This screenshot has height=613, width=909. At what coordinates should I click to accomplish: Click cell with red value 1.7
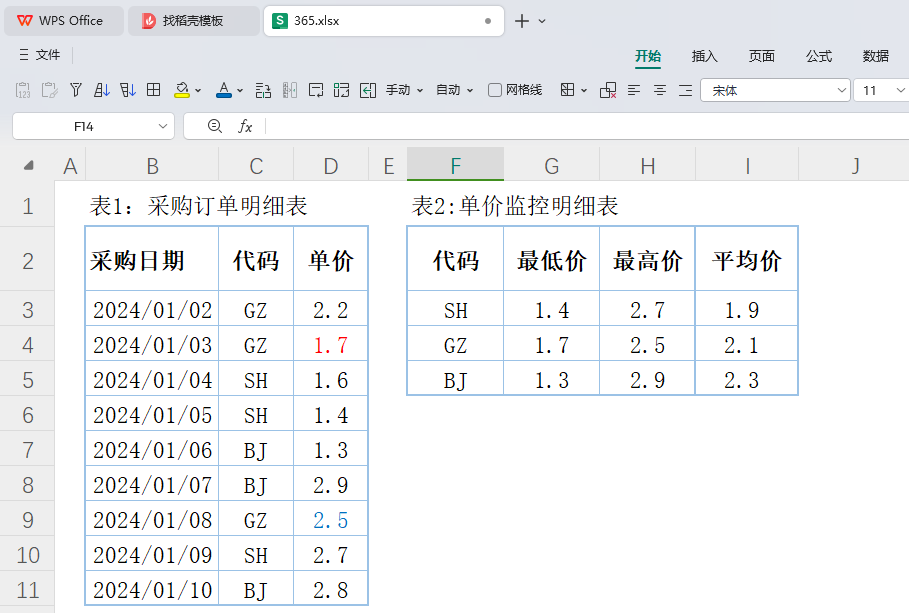point(331,345)
